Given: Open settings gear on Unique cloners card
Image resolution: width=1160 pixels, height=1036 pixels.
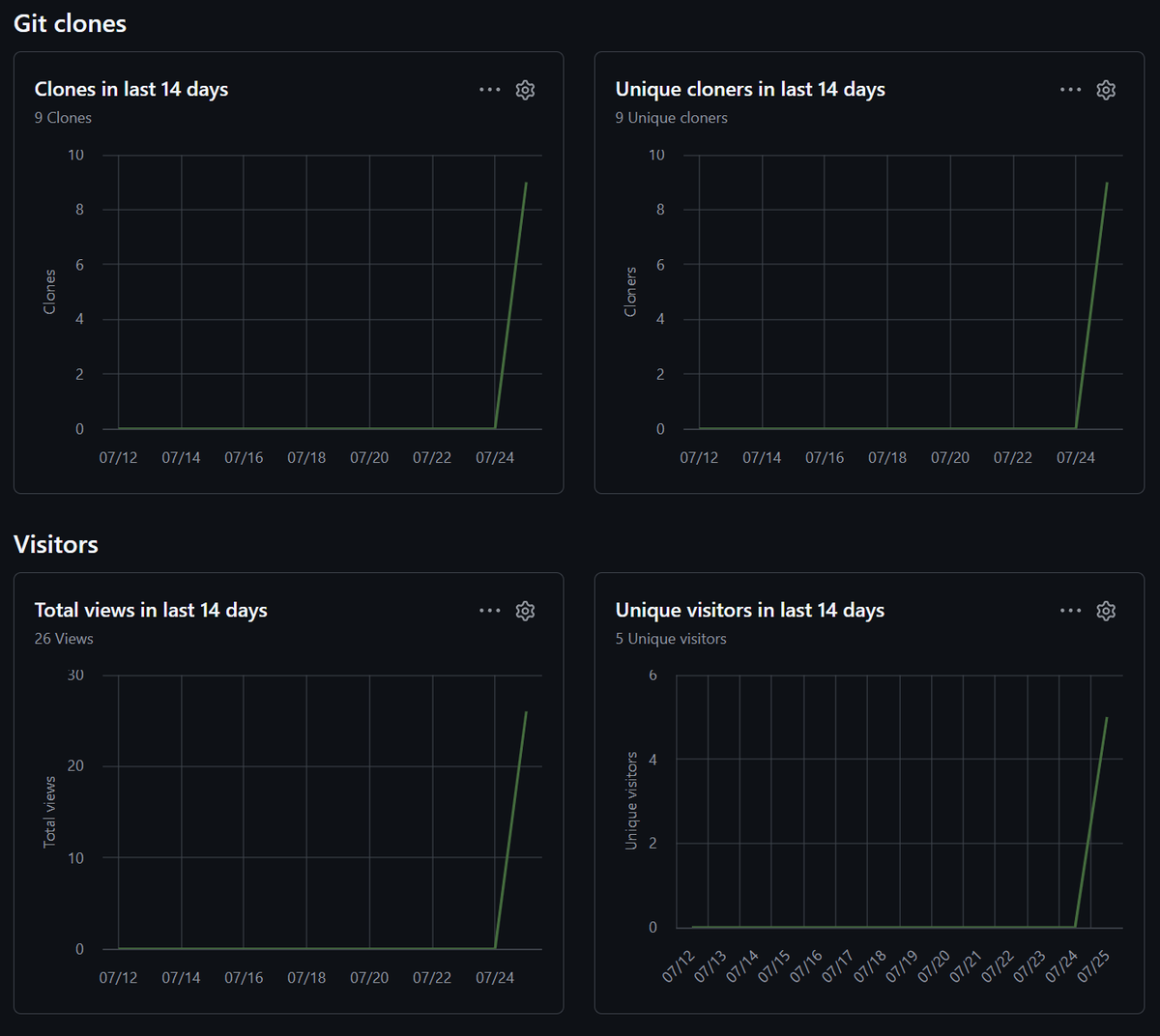Looking at the screenshot, I should coord(1106,90).
